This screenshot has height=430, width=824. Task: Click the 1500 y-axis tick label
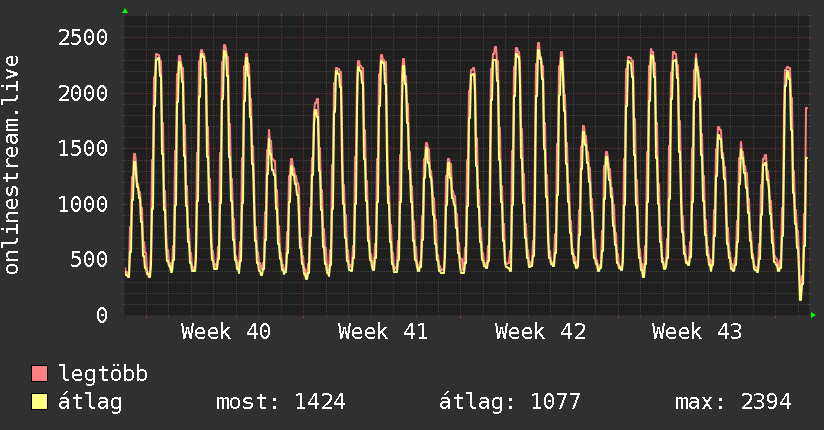click(x=83, y=149)
